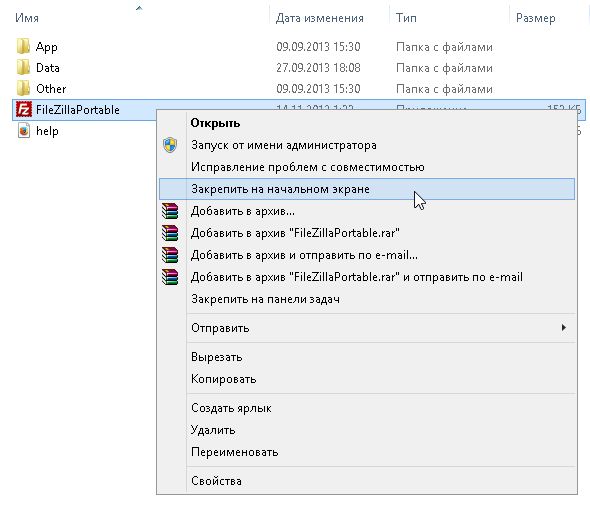Select the help file name
The image size is (590, 510).
(47, 131)
